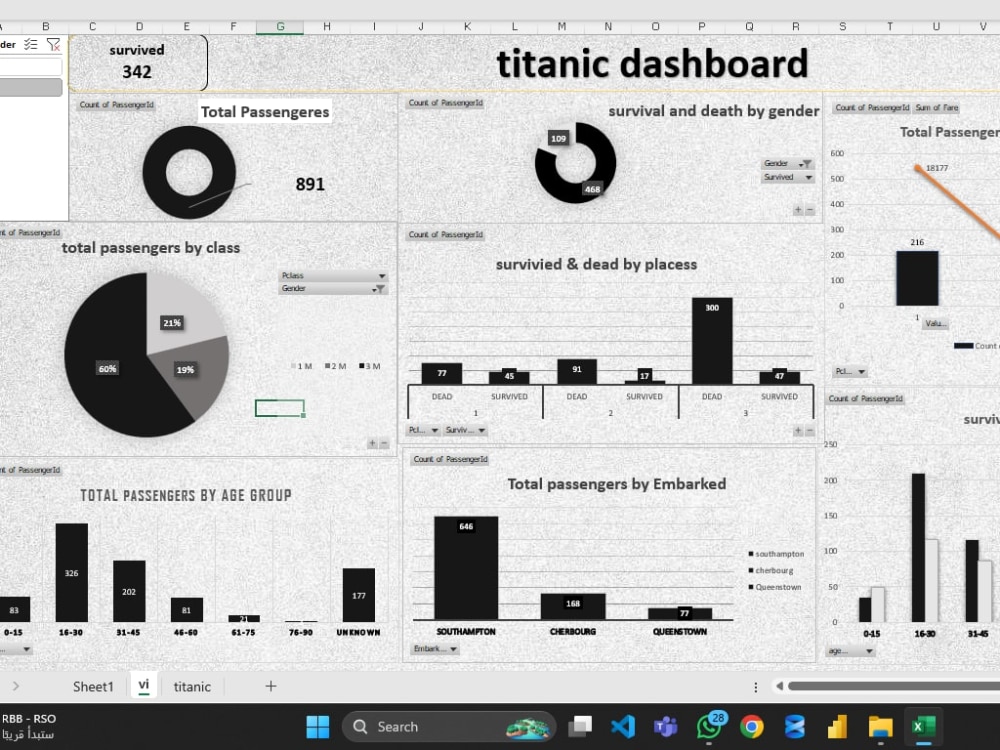1000x750 pixels.
Task: Select the Southampton 646 bar
Action: [466, 568]
